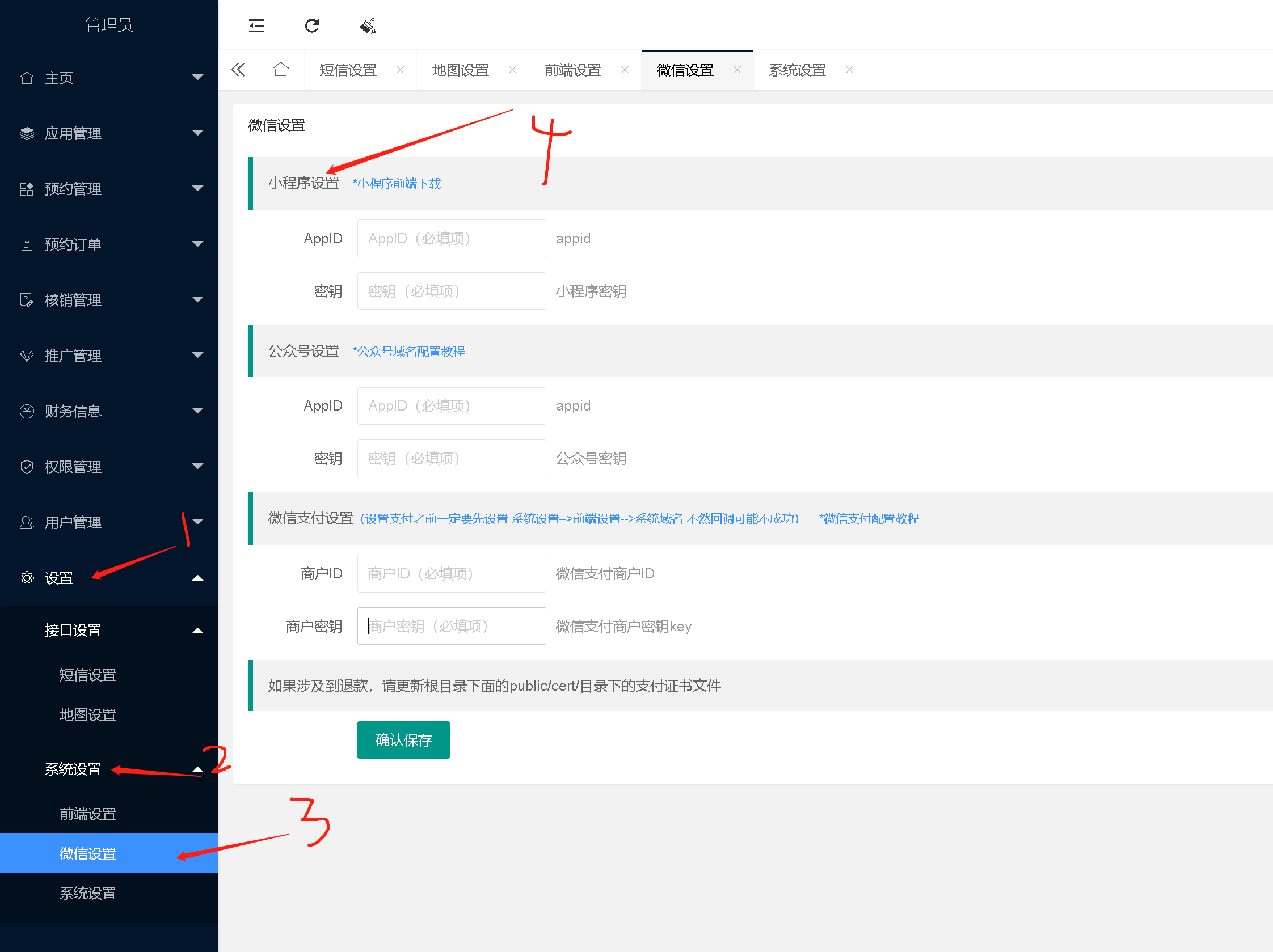The height and width of the screenshot is (952, 1273).
Task: Click the double-left arrow tab scroll icon
Action: click(238, 70)
